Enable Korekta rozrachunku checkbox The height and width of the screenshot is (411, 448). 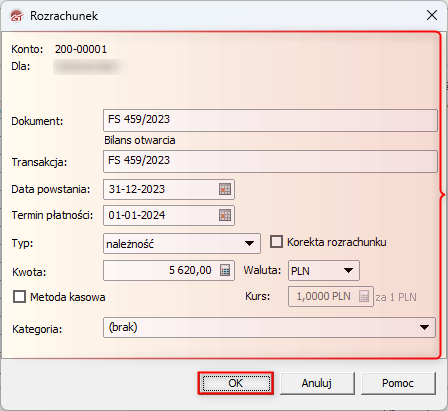tap(276, 242)
